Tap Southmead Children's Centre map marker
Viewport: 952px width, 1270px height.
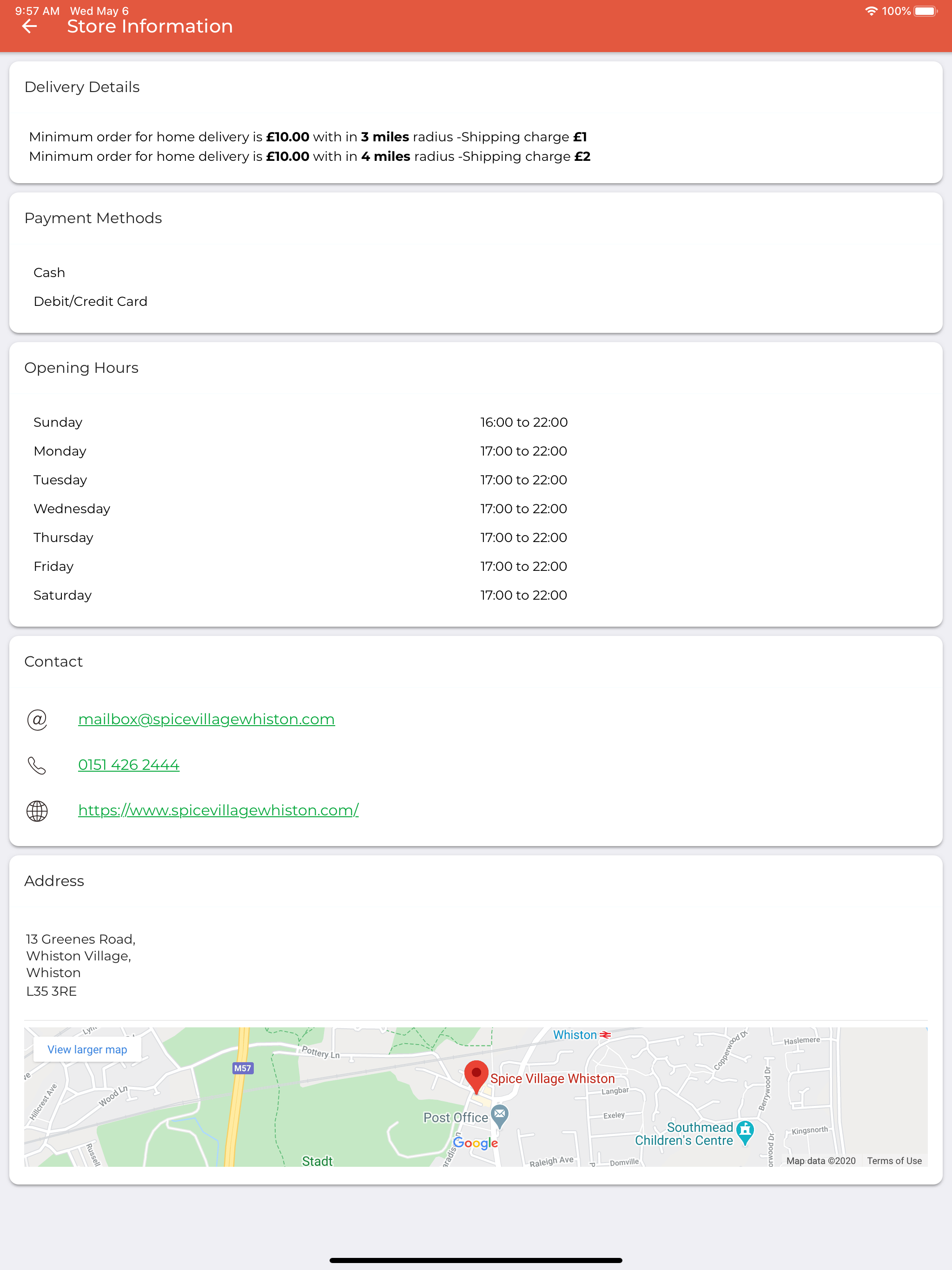[x=745, y=1132]
